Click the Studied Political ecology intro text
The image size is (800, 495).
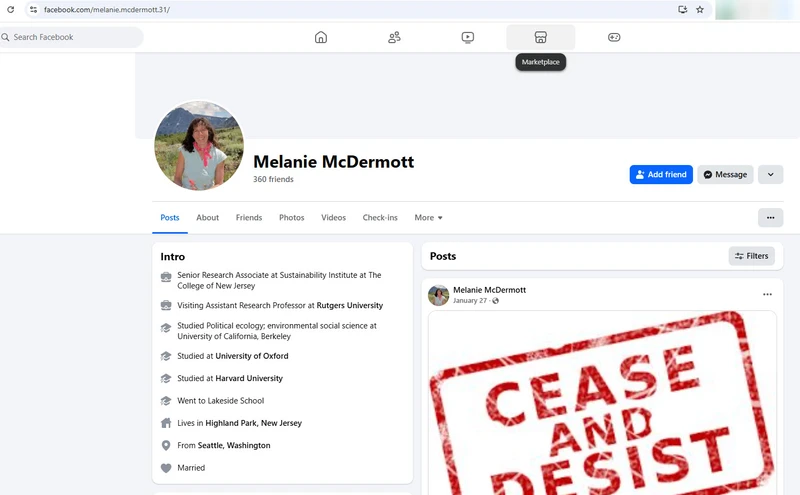coord(277,331)
